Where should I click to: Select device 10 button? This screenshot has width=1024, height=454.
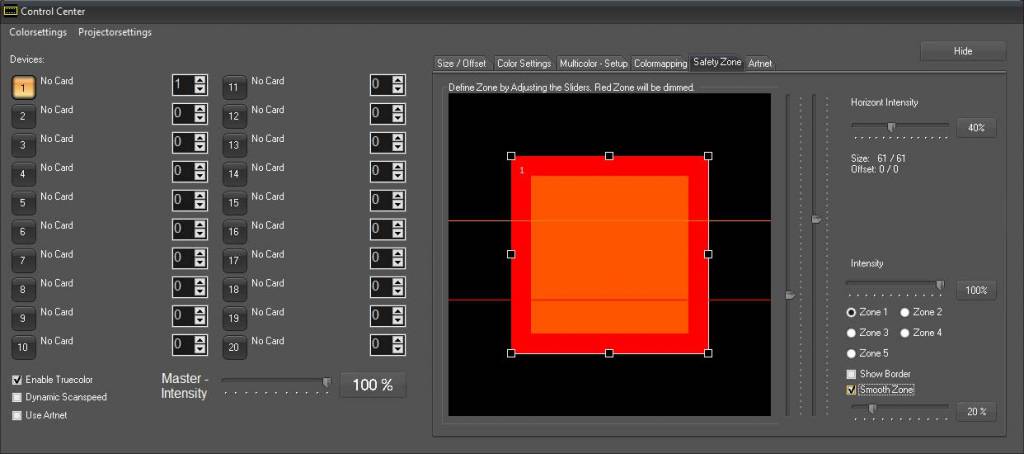pos(23,348)
